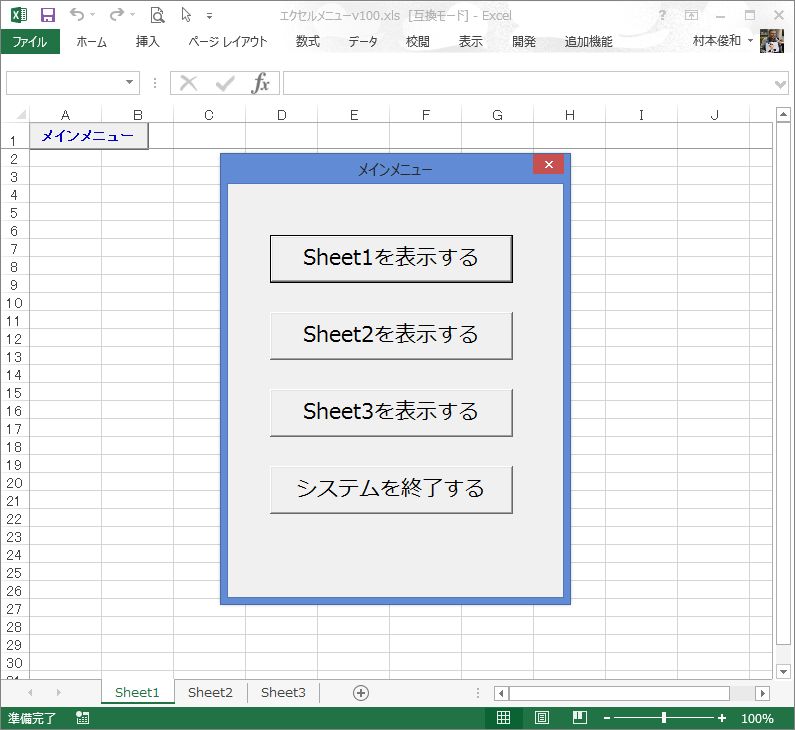Click the Save icon in the quick access toolbar
The height and width of the screenshot is (730, 795).
coord(47,15)
